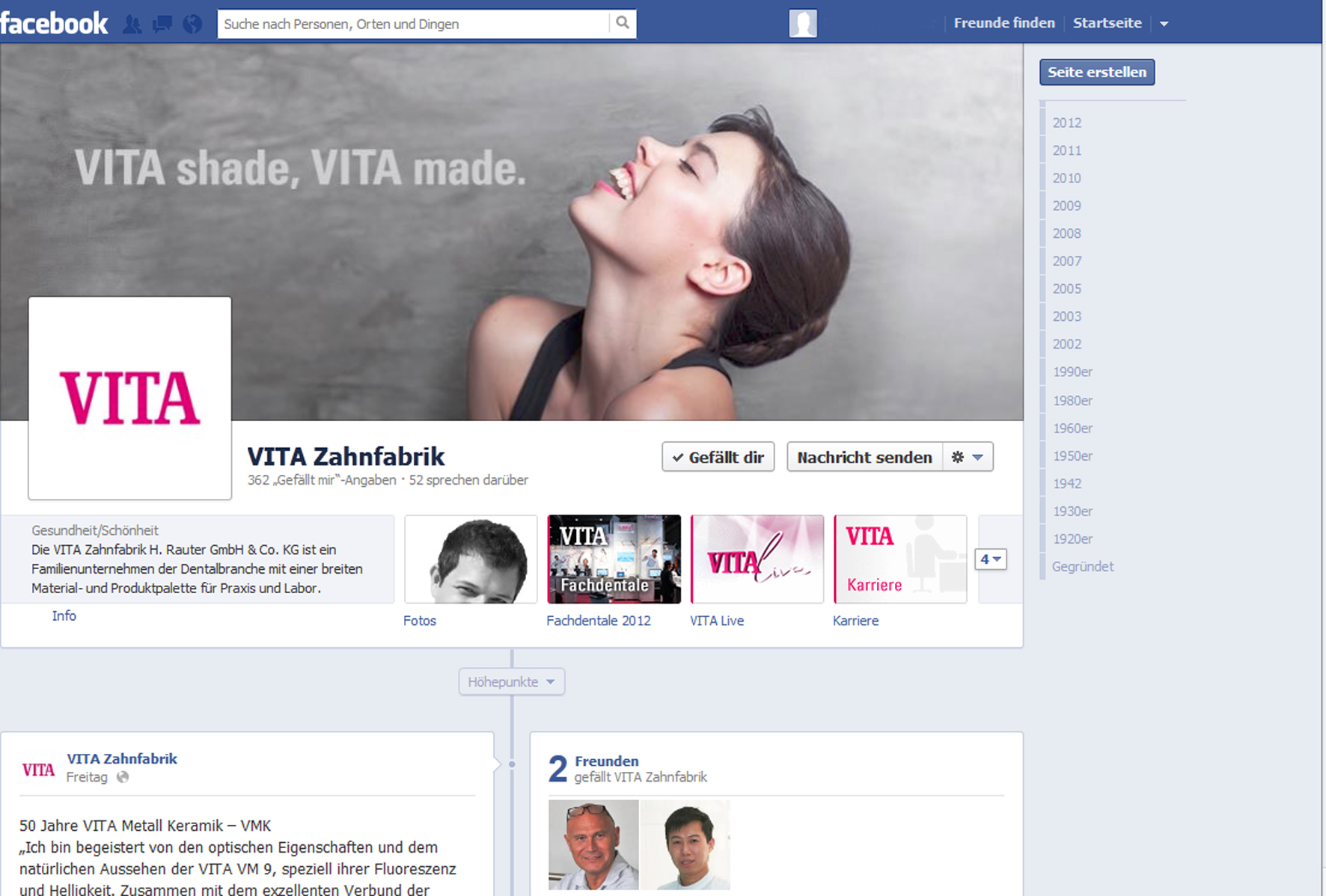Click the Fachdentale 2012 label link
Image resolution: width=1326 pixels, height=896 pixels.
coord(599,621)
